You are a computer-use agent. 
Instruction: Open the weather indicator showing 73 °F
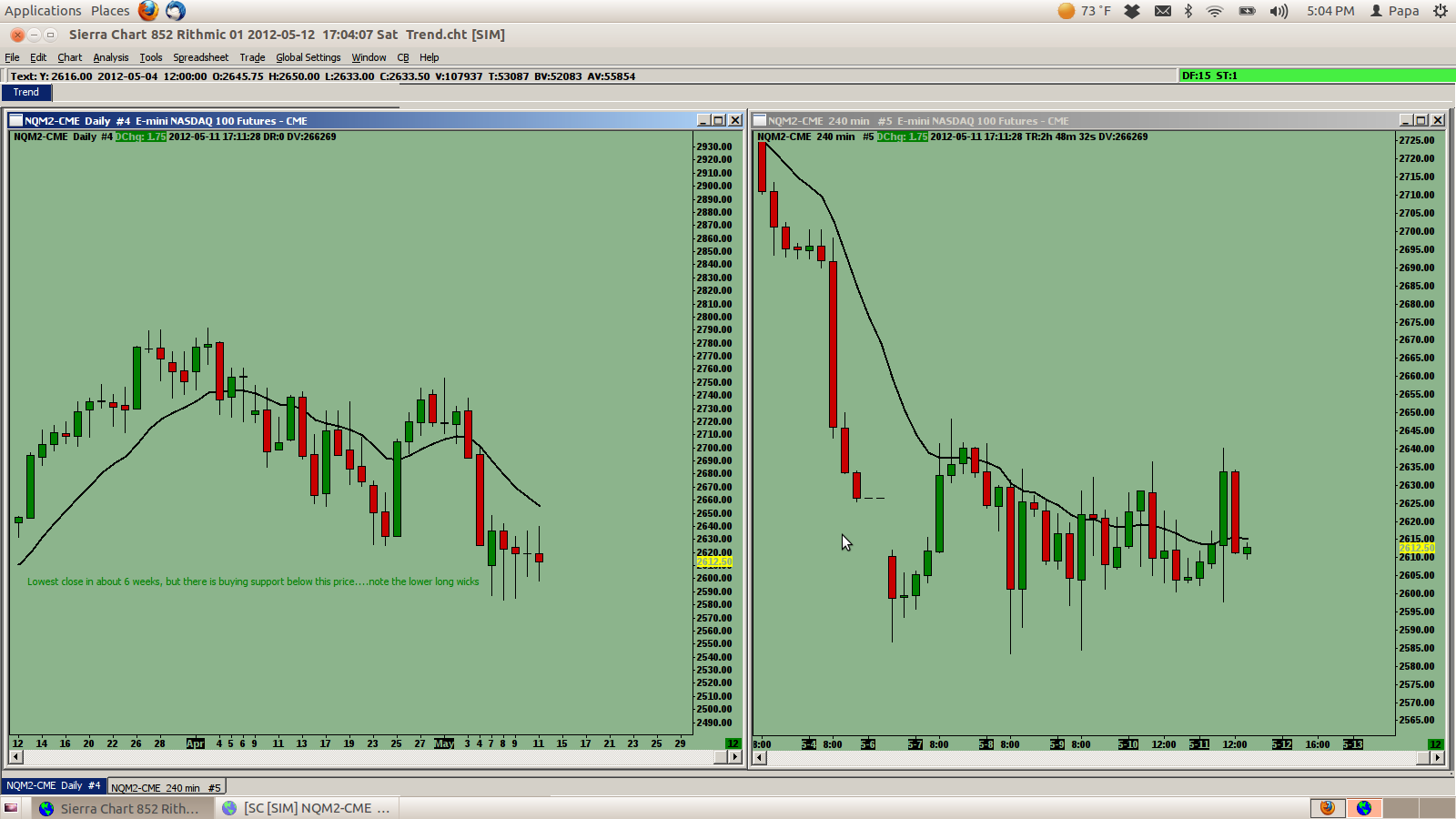[1085, 11]
